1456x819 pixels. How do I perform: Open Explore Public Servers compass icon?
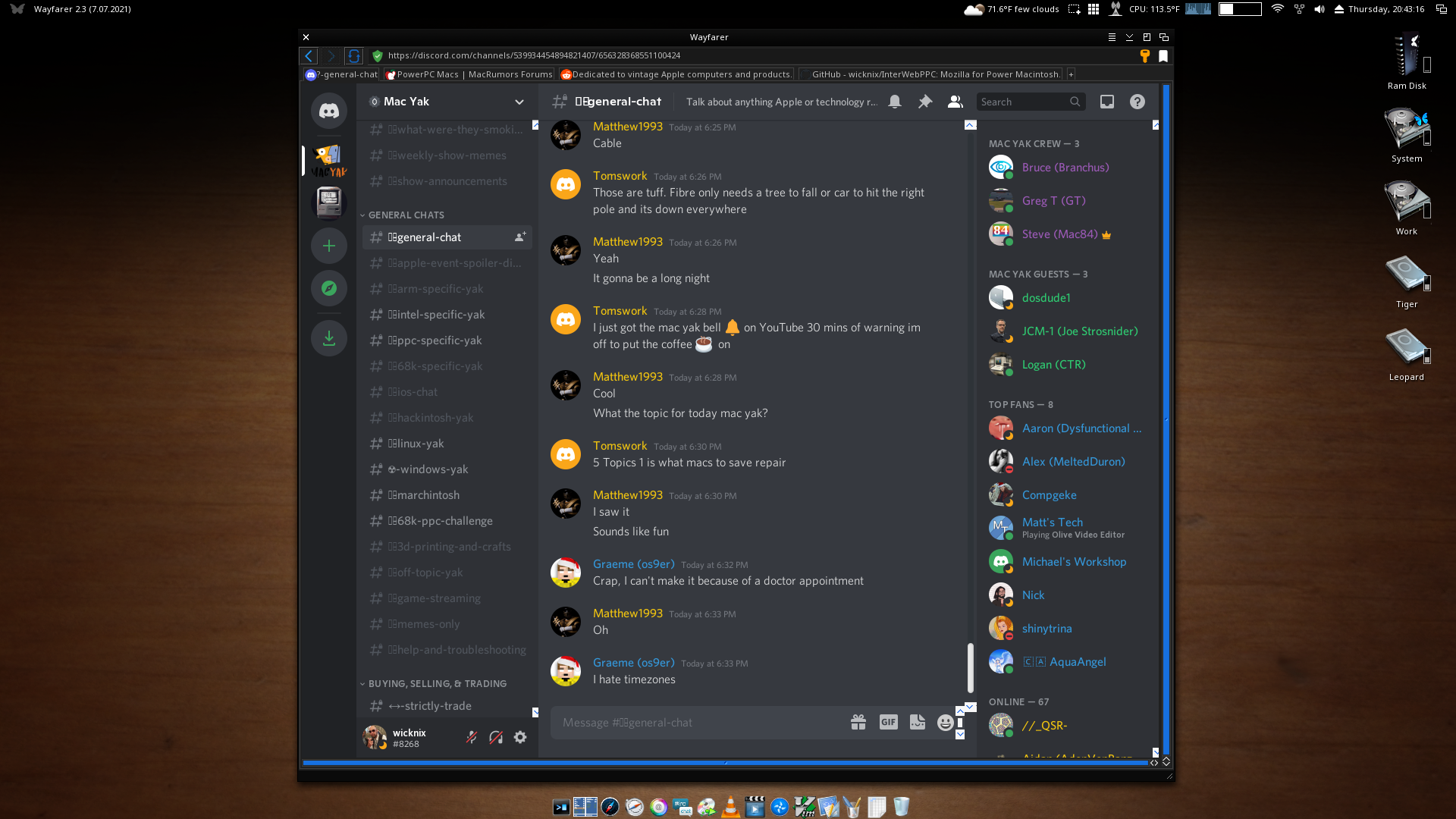coord(328,288)
